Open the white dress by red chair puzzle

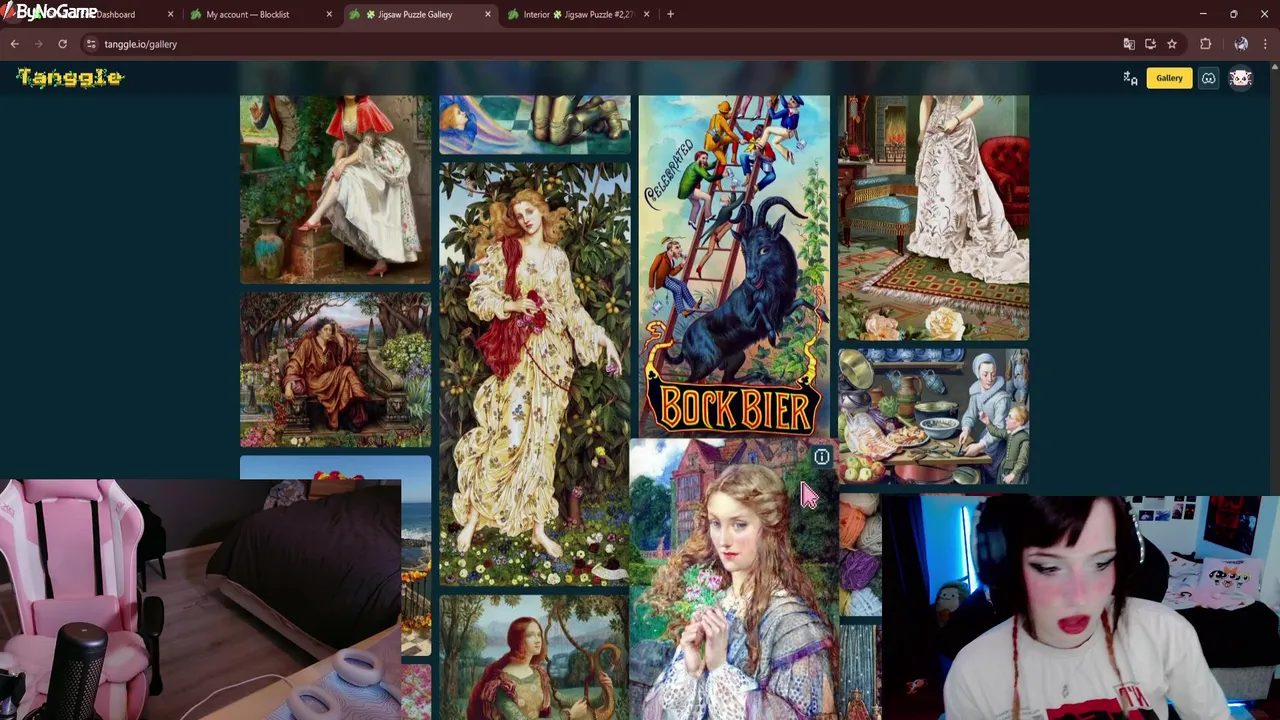[933, 218]
